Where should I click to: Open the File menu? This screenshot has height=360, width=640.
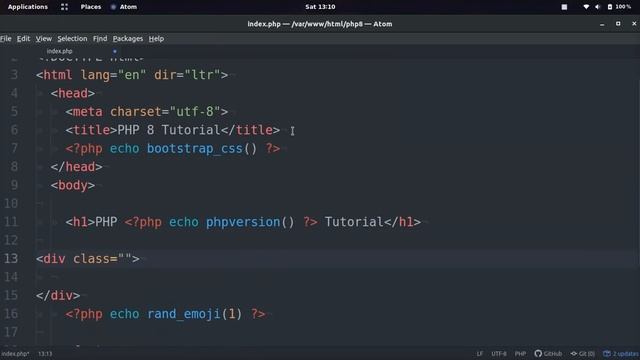(x=6, y=38)
